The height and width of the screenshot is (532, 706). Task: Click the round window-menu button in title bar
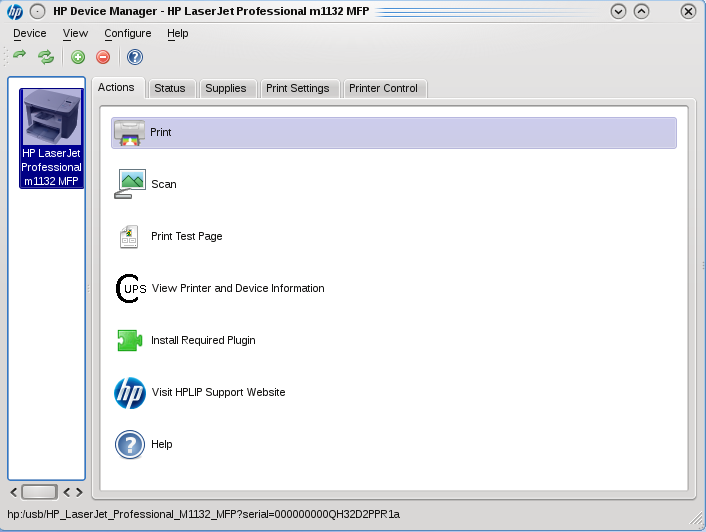point(37,11)
